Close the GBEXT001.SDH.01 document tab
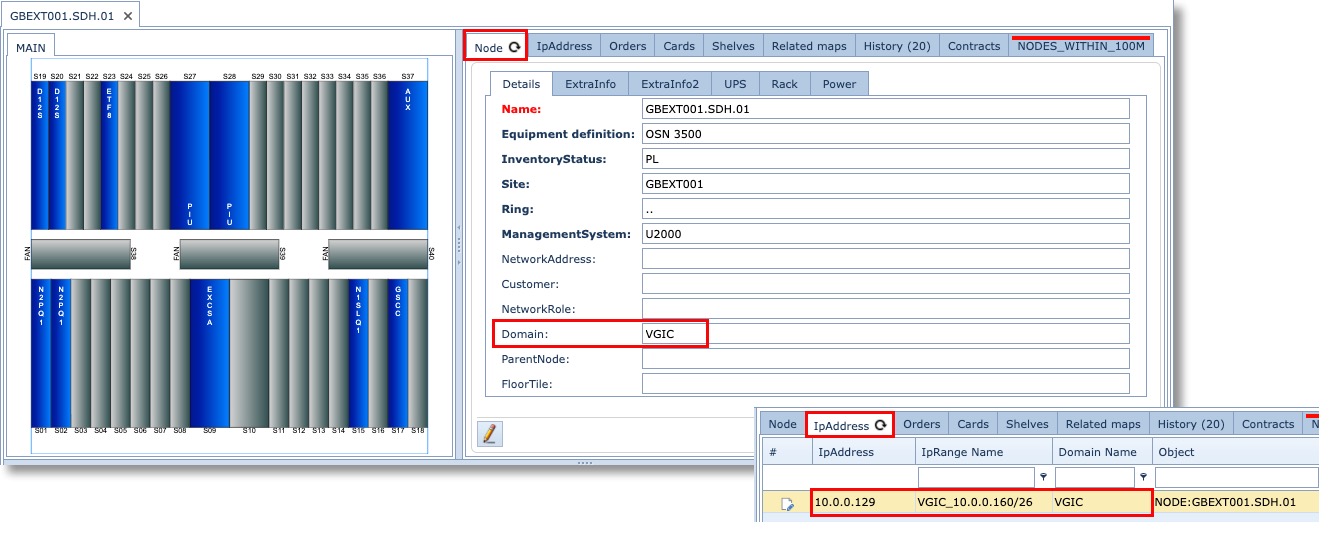 [x=127, y=15]
